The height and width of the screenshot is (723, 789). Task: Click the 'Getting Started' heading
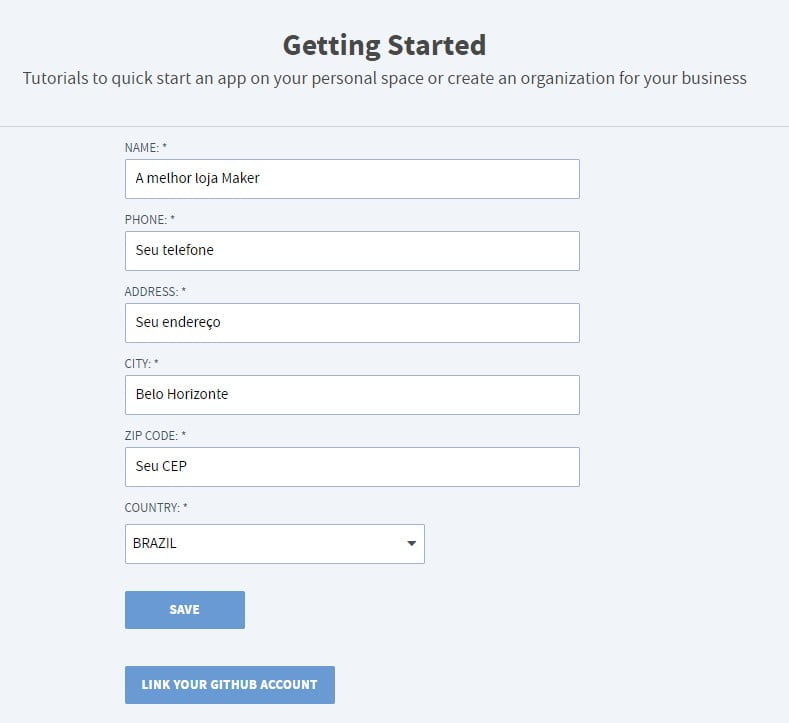[x=384, y=45]
